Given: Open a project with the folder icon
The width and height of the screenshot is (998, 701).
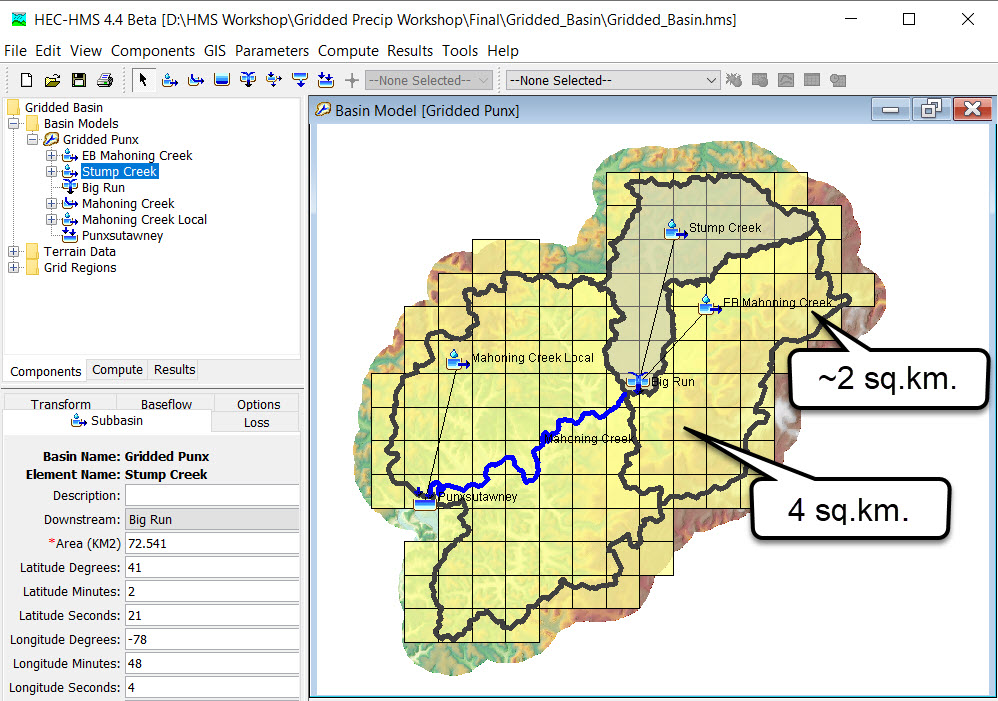Looking at the screenshot, I should point(52,80).
